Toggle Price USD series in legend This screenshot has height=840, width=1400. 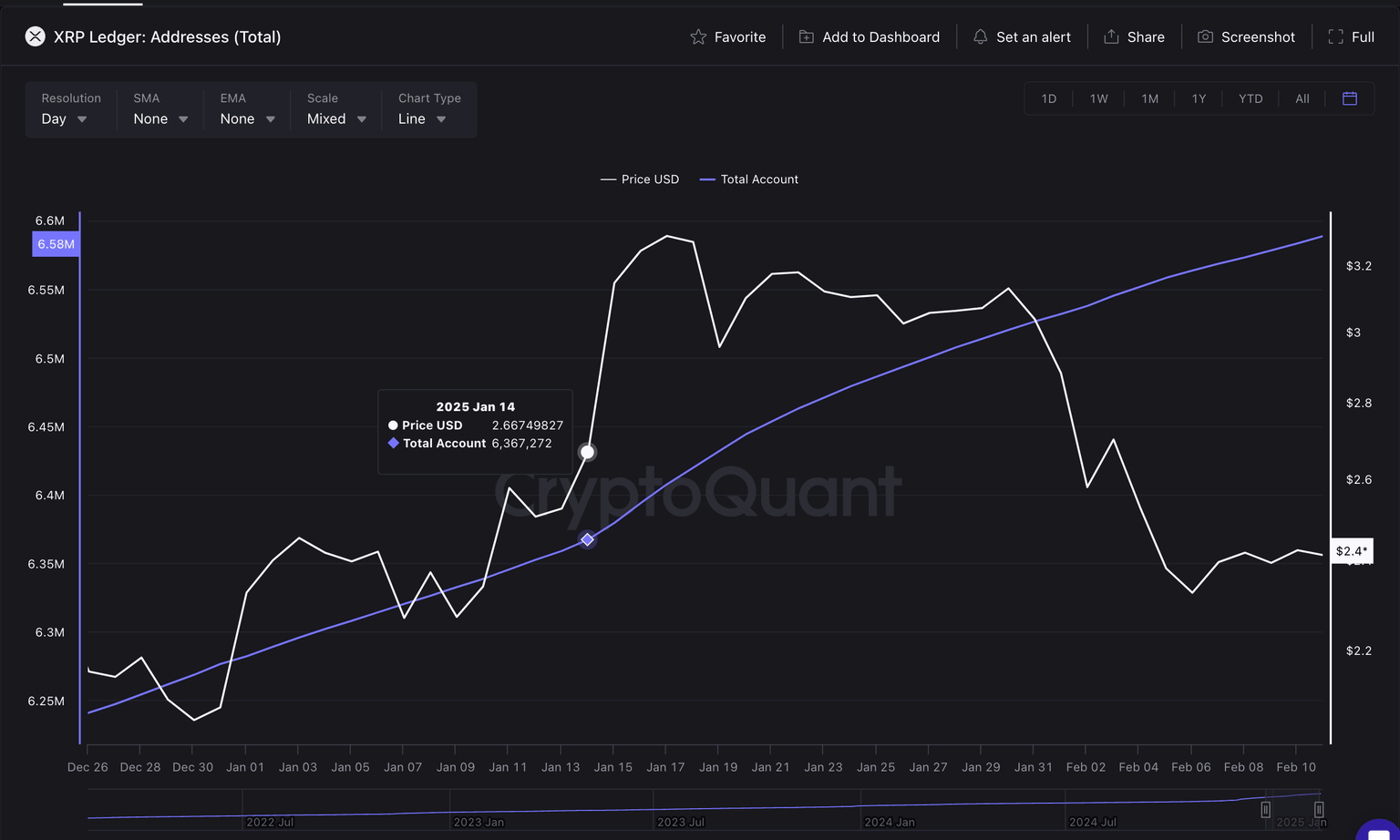point(640,179)
